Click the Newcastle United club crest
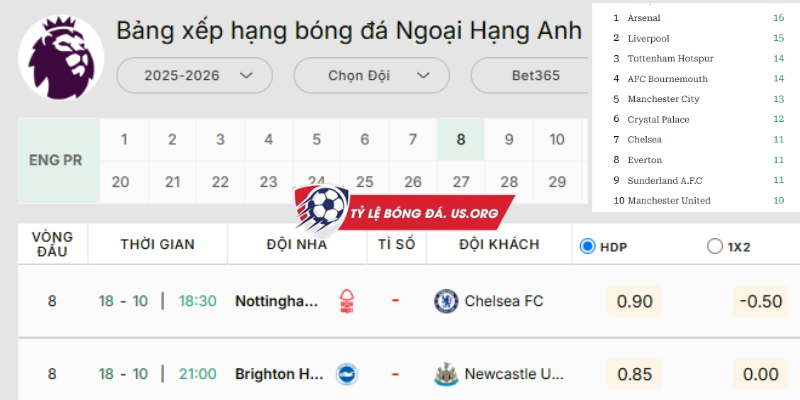The height and width of the screenshot is (400, 800). [446, 374]
